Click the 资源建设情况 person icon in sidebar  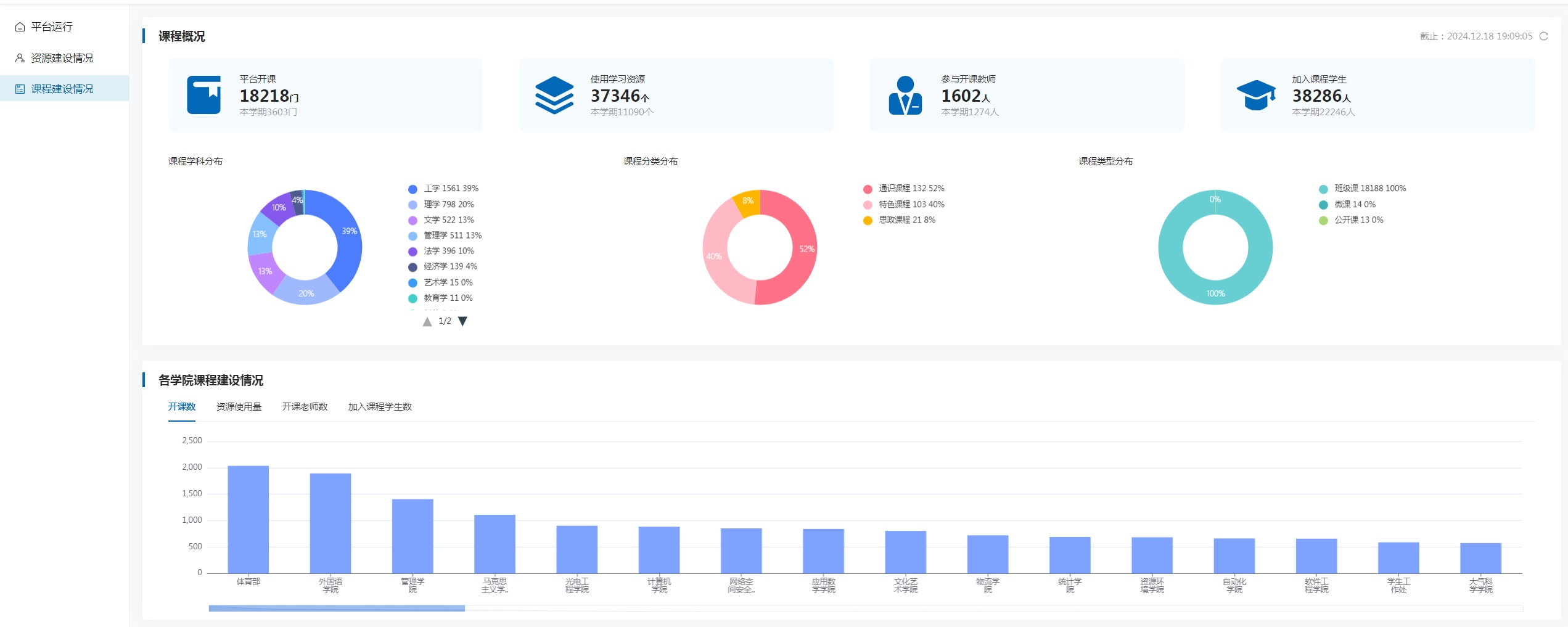point(20,58)
